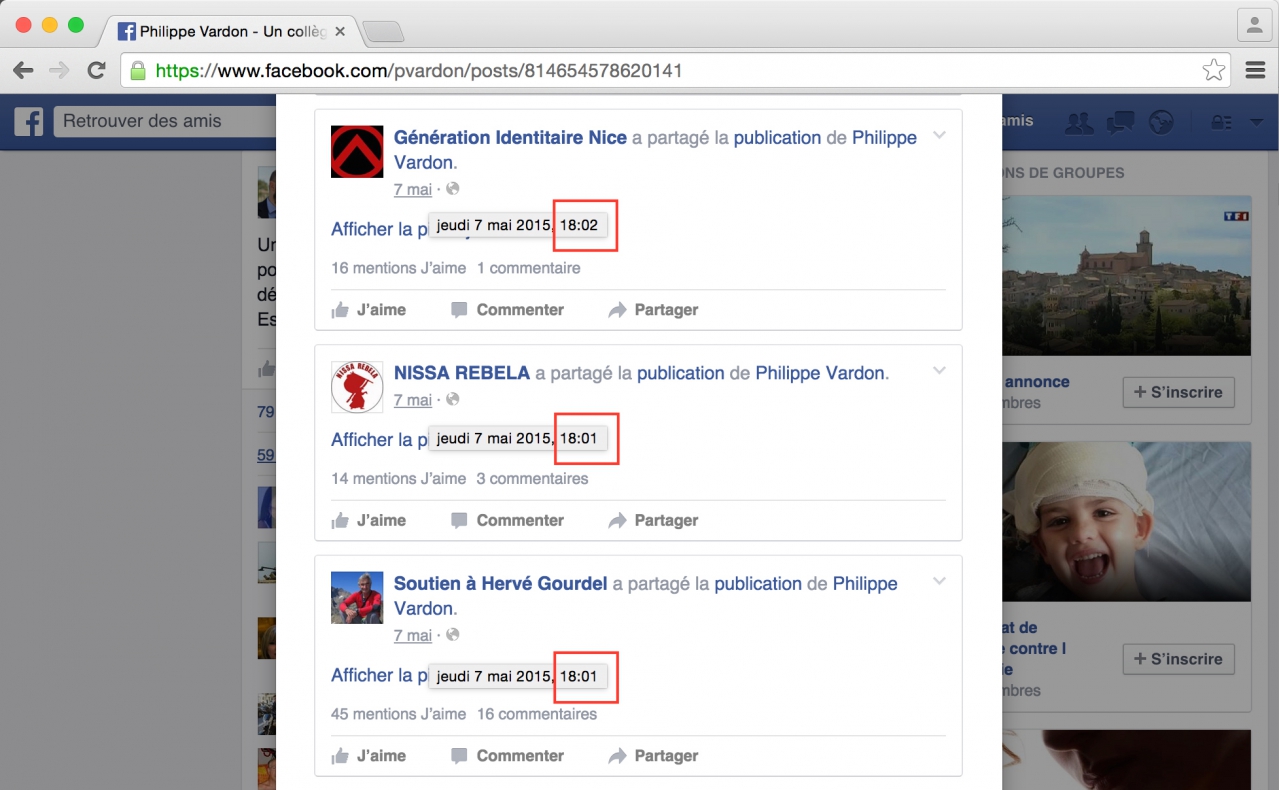Comment on the Soutien à Hervé Gourdel post
Image resolution: width=1279 pixels, height=790 pixels.
click(508, 756)
